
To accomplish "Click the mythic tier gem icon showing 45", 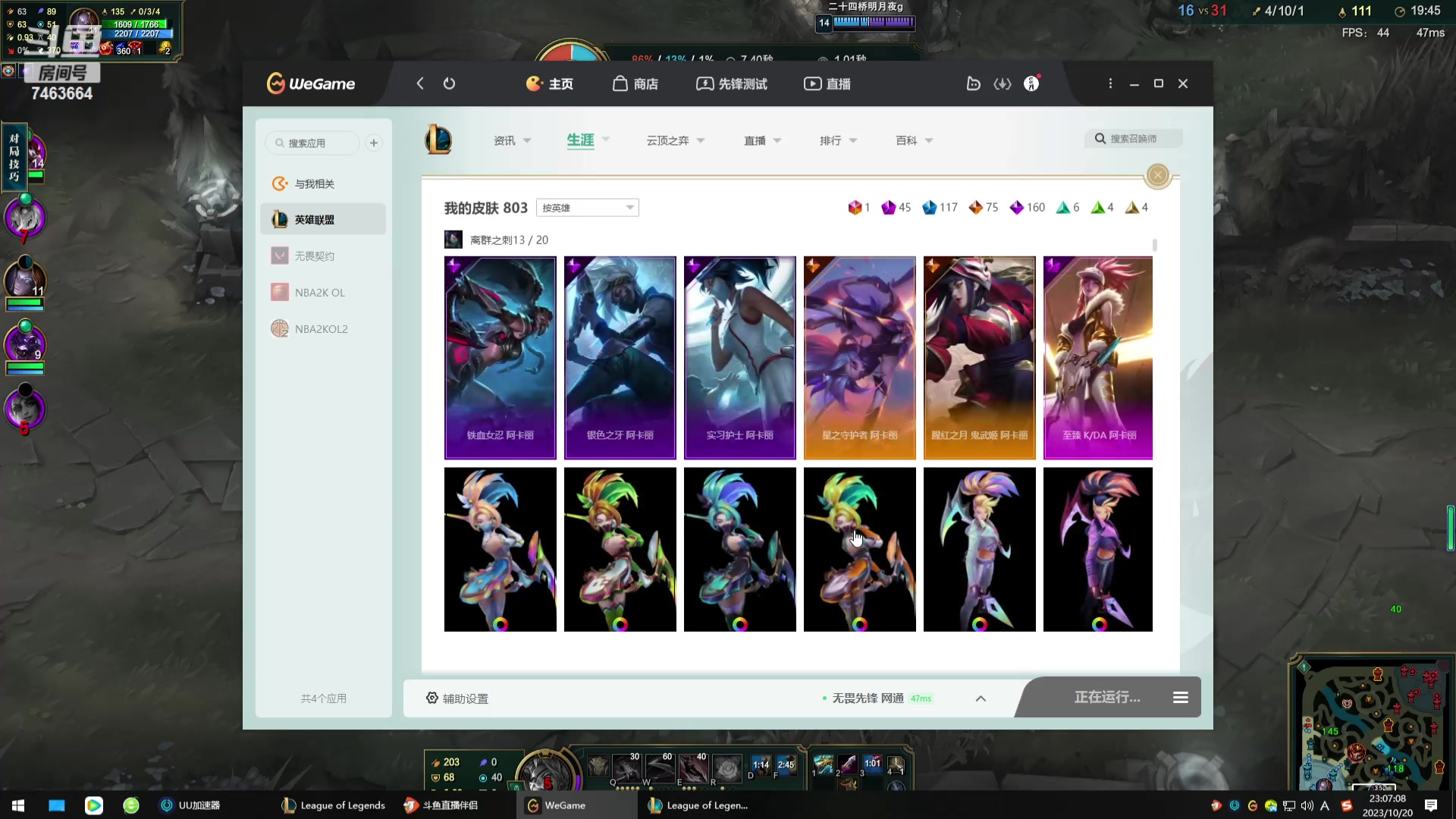I will pyautogui.click(x=888, y=208).
